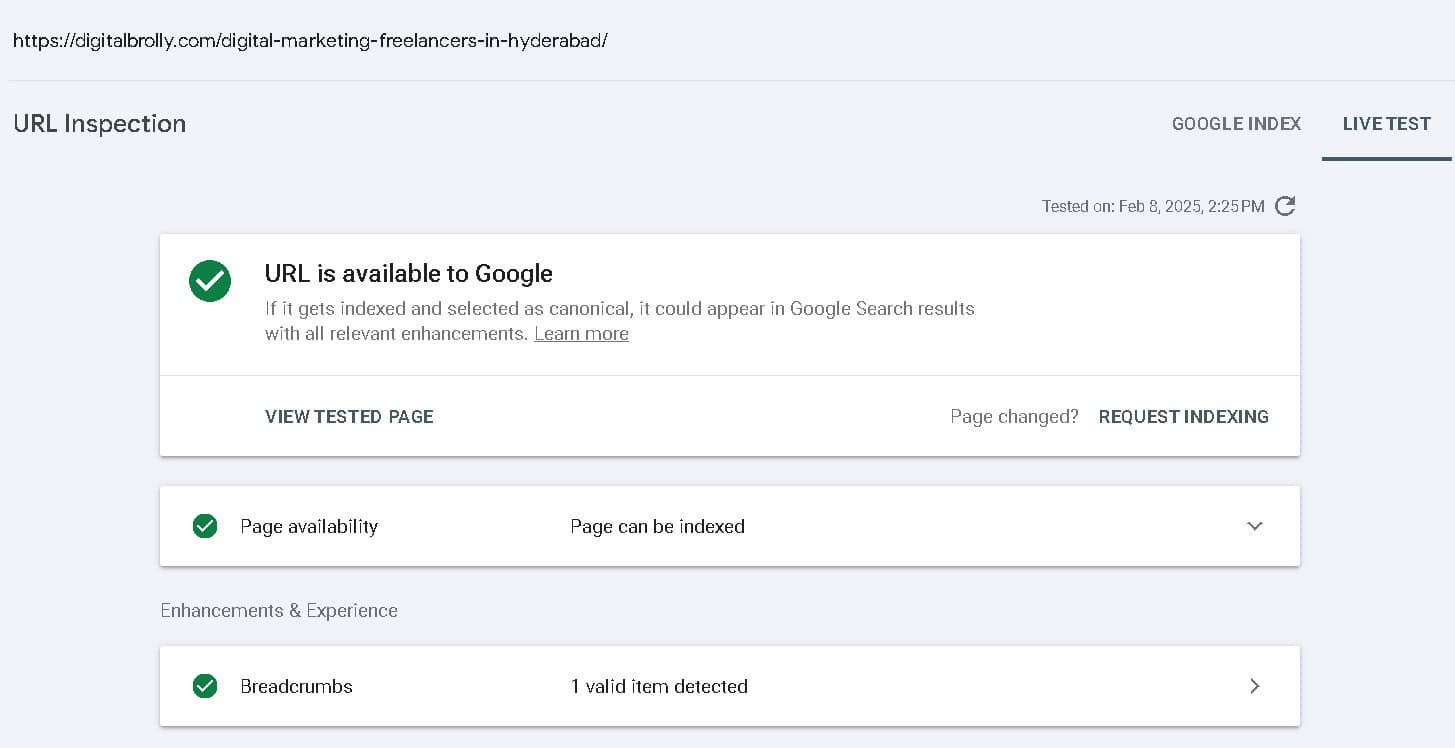
Task: Switch to the GOOGLE INDEX tab
Action: pos(1236,123)
